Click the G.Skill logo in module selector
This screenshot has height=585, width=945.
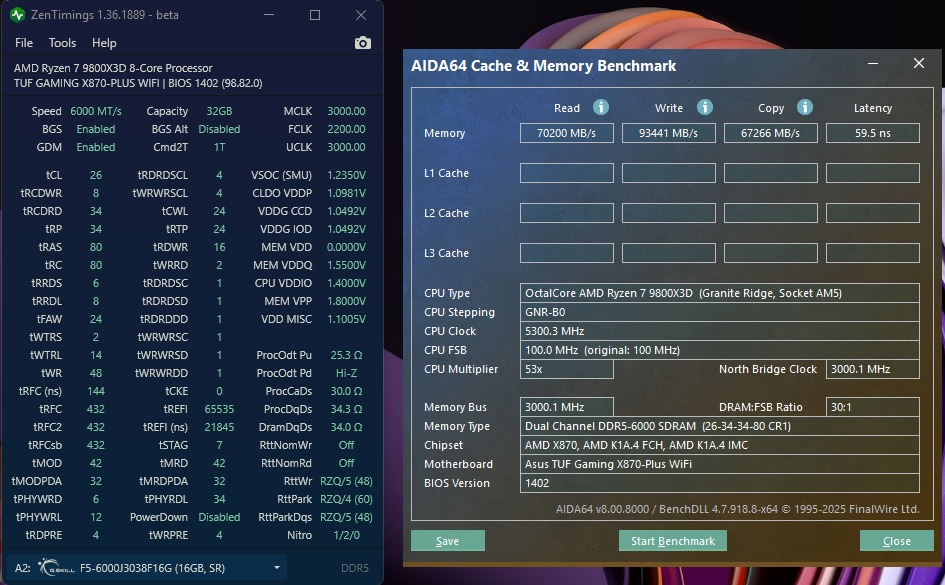56,567
